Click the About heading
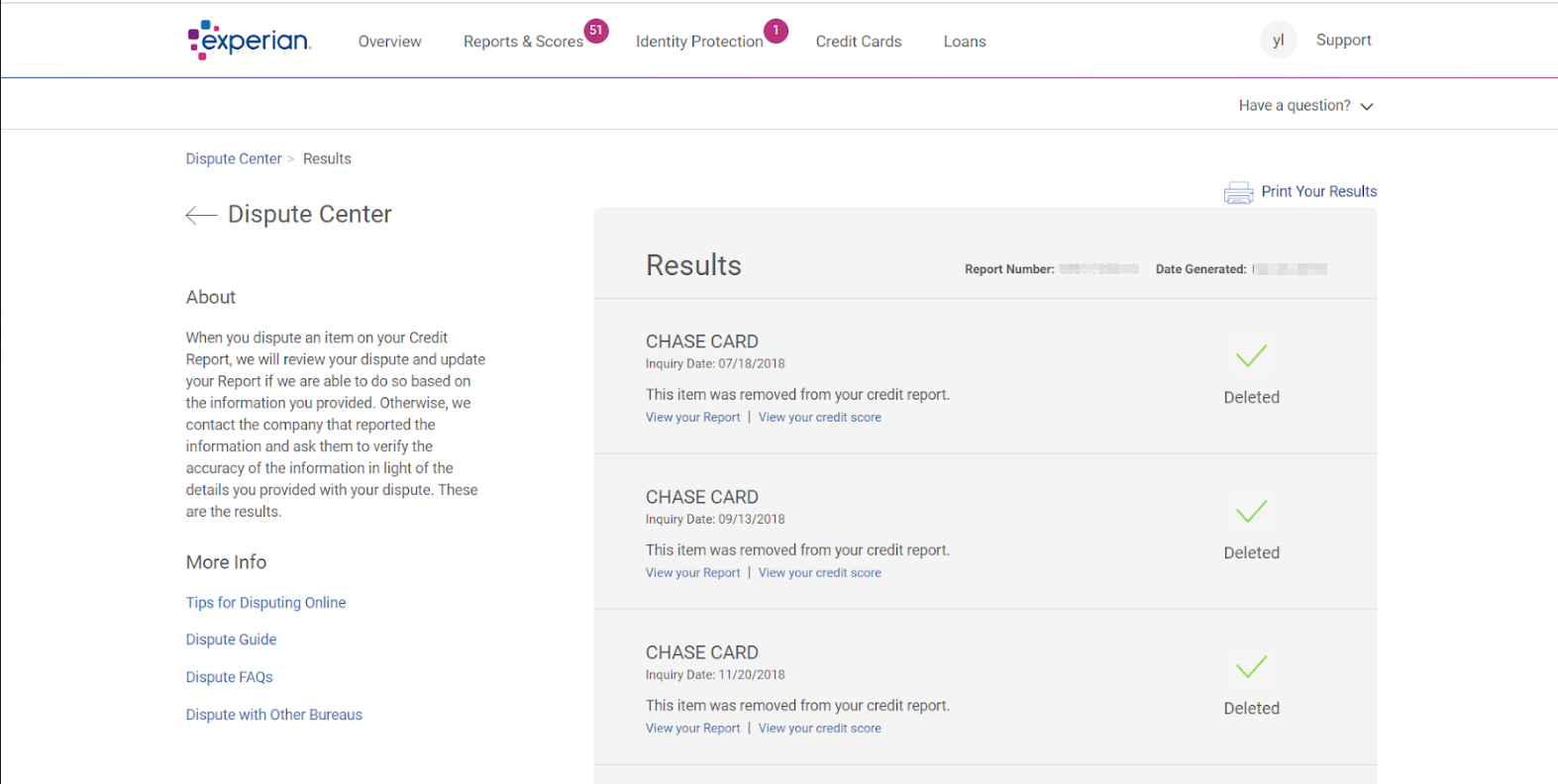The image size is (1558, 784). 210,297
